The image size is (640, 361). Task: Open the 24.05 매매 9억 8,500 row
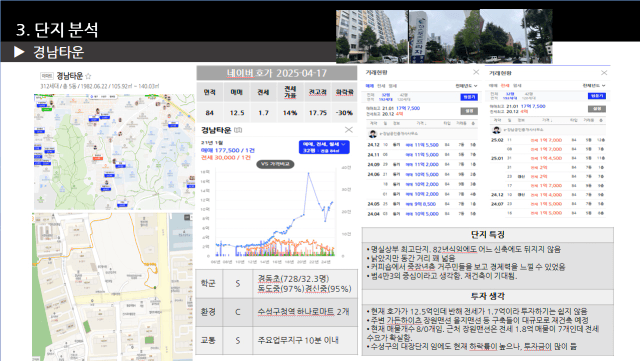421,204
